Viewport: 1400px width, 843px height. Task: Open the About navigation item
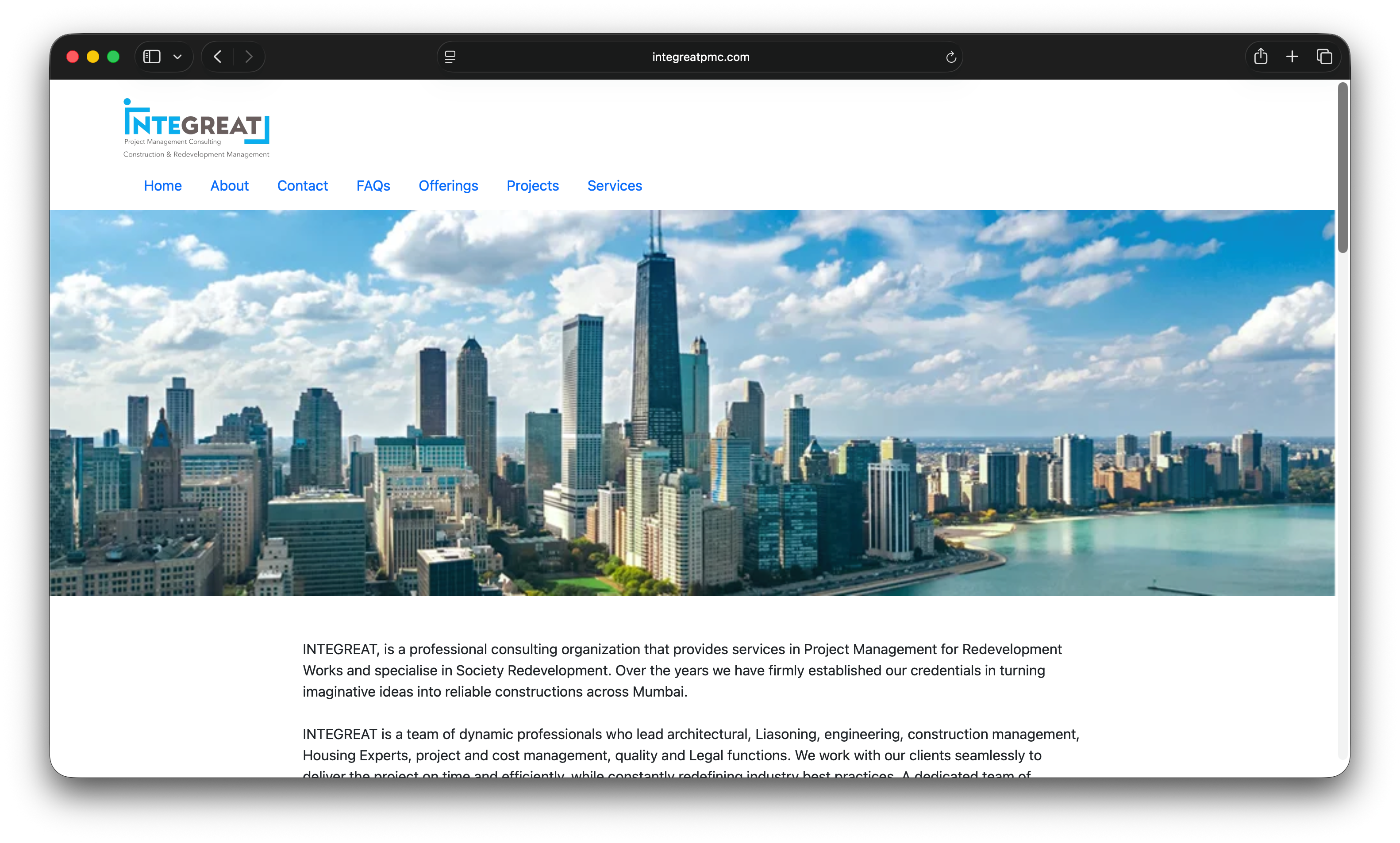pyautogui.click(x=229, y=186)
